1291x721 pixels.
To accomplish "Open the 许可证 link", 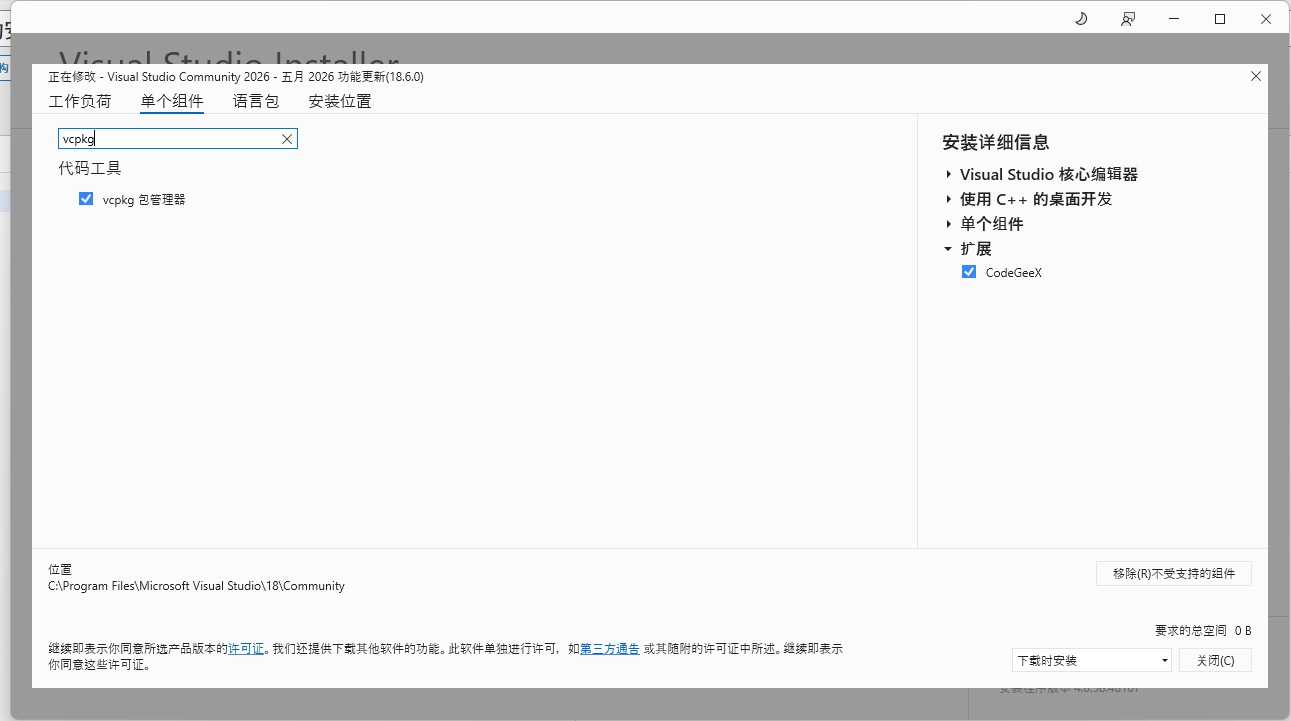I will [246, 649].
